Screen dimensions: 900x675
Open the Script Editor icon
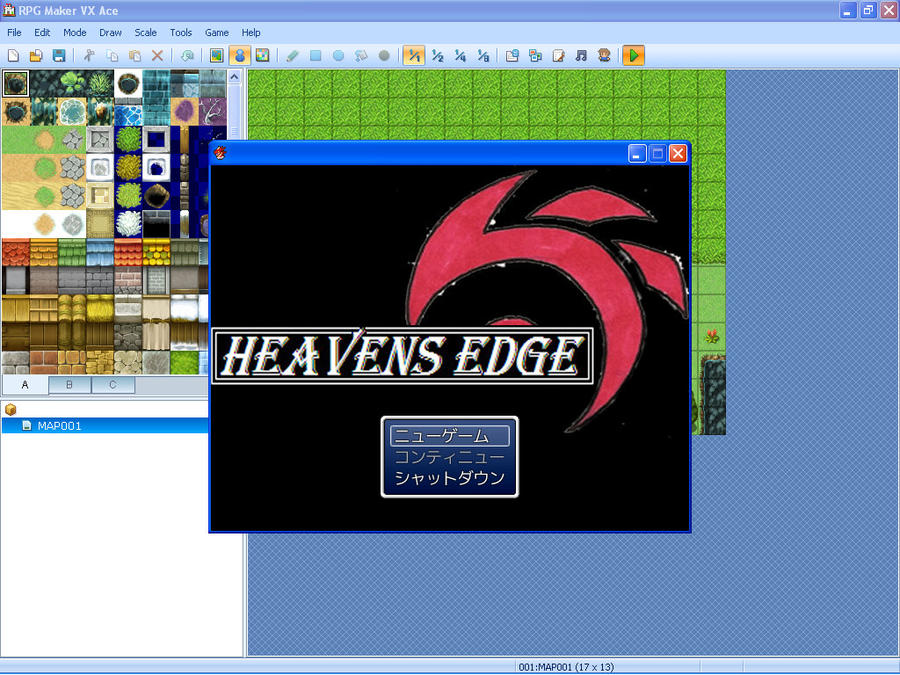(560, 55)
